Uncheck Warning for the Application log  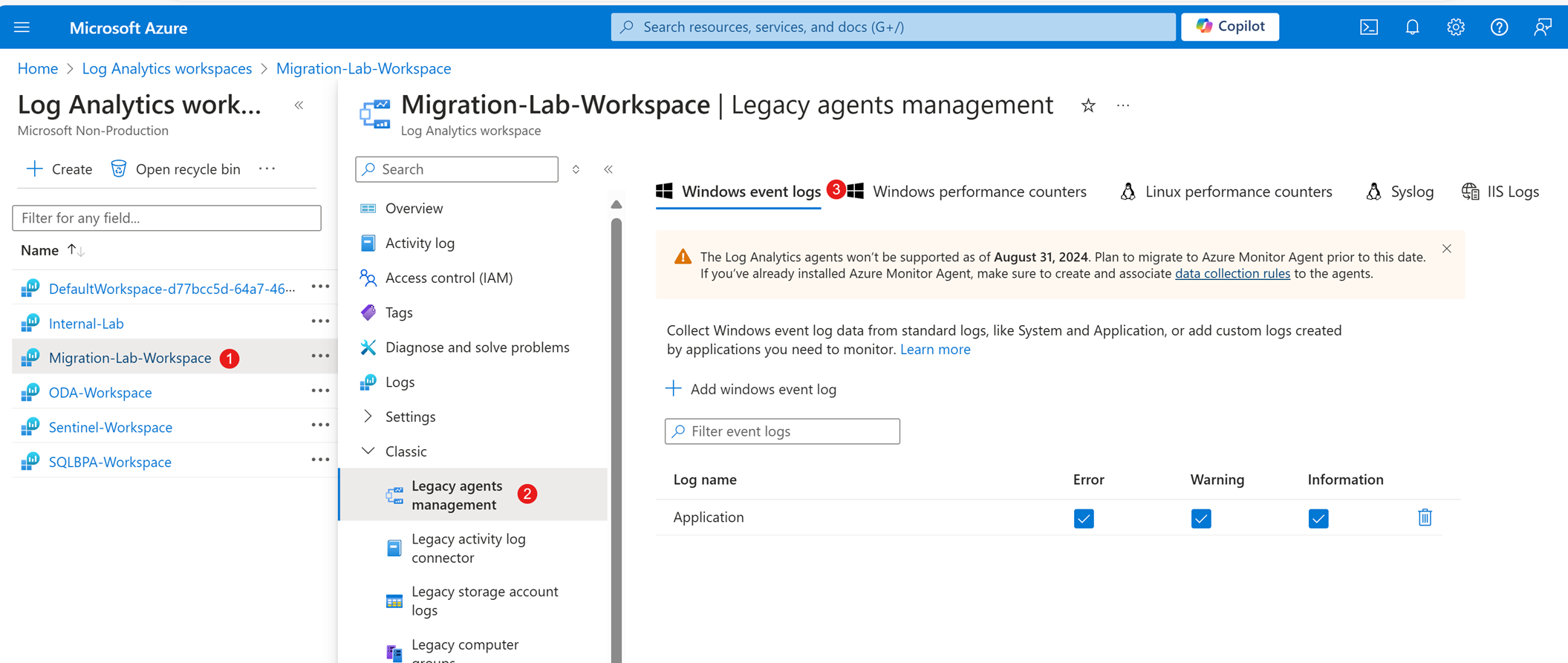[1200, 518]
